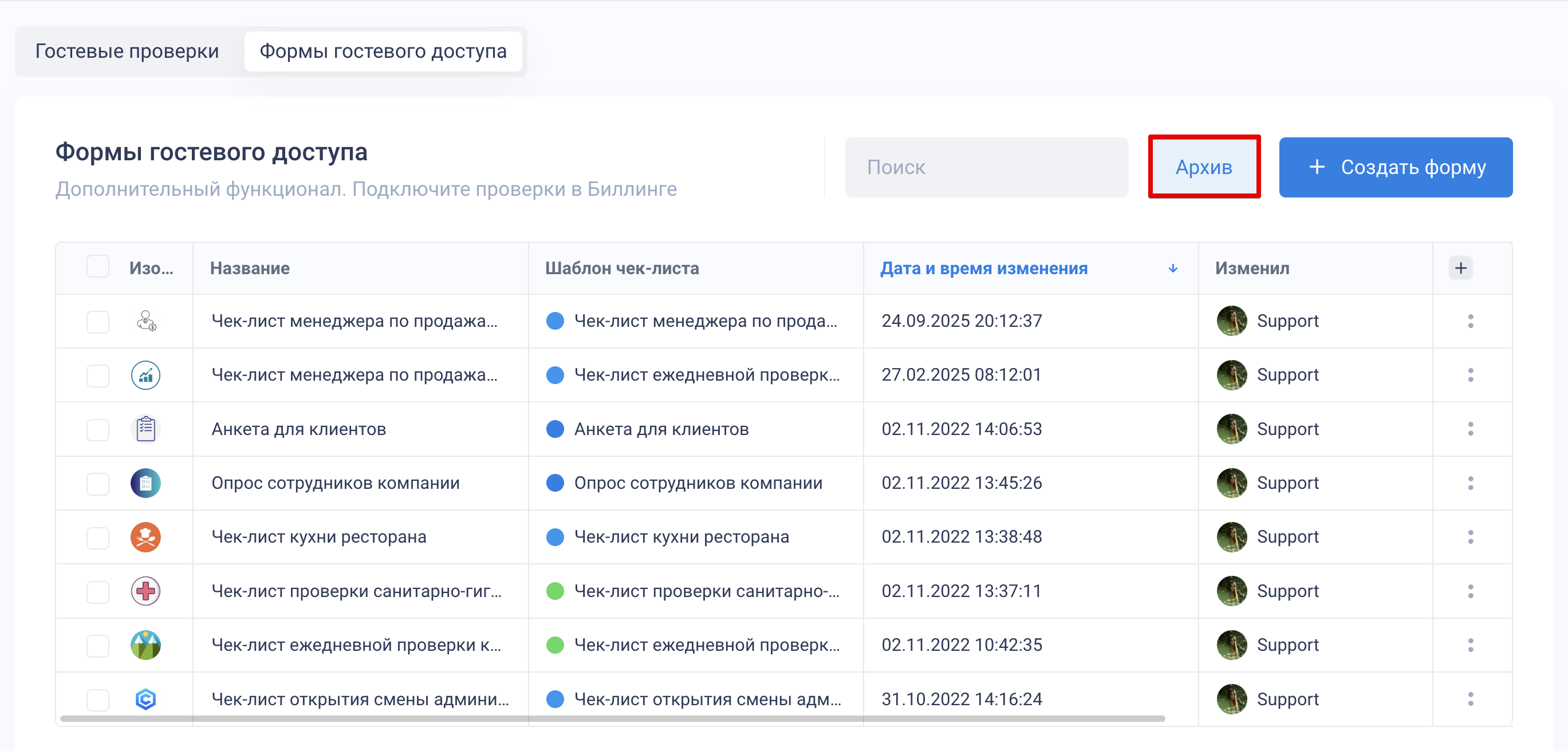Click the orange chef icon of kitchen checklist
Viewport: 1568px width, 751px height.
145,537
